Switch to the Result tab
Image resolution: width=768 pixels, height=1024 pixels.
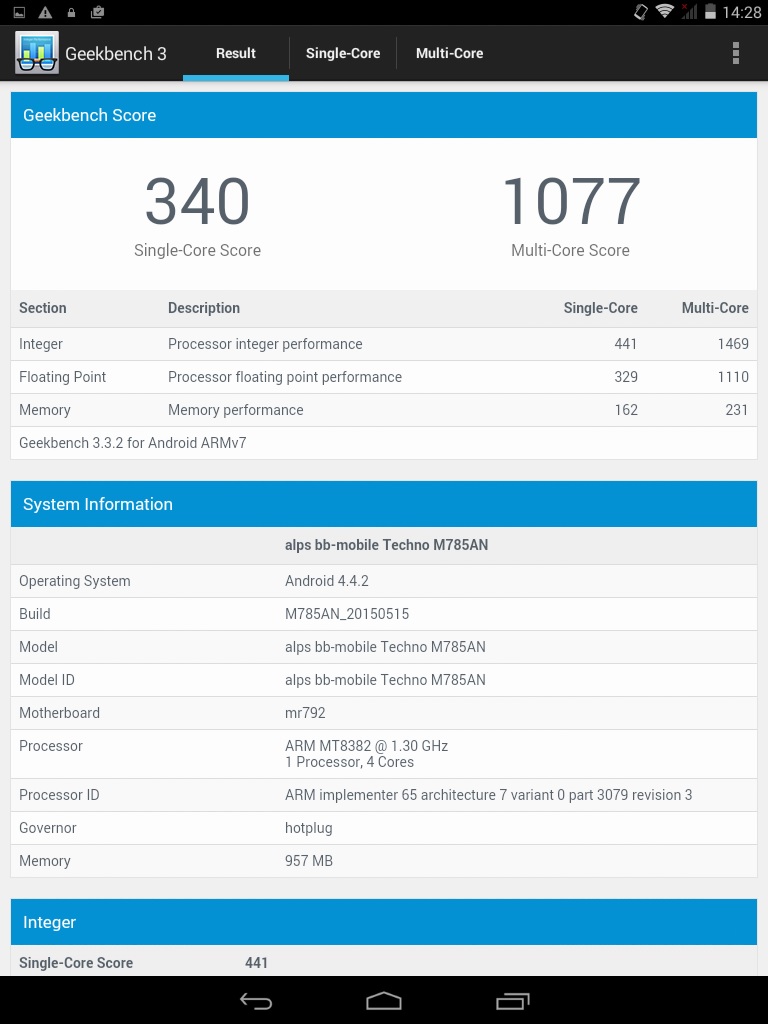(x=236, y=54)
